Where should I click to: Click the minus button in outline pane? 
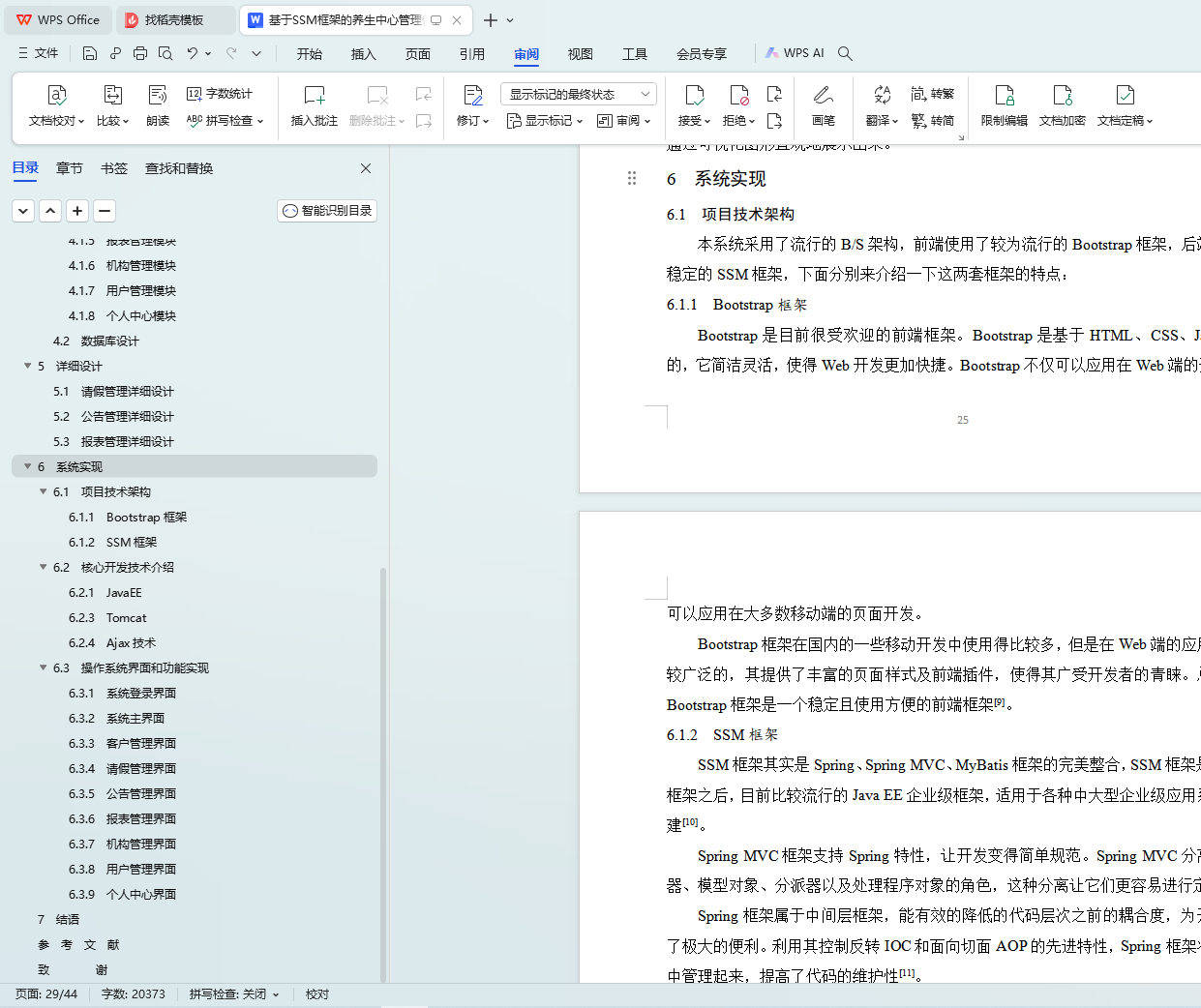pyautogui.click(x=105, y=211)
